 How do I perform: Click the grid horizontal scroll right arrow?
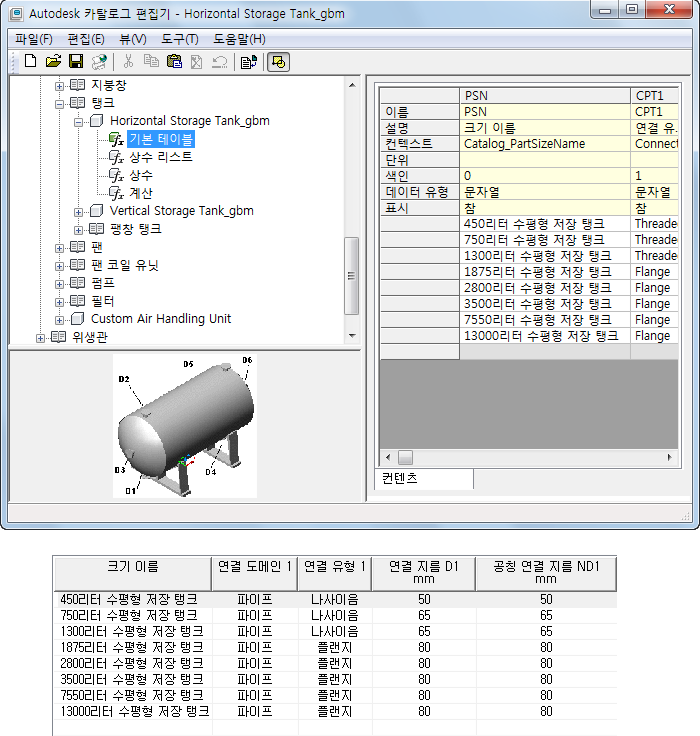pos(669,457)
